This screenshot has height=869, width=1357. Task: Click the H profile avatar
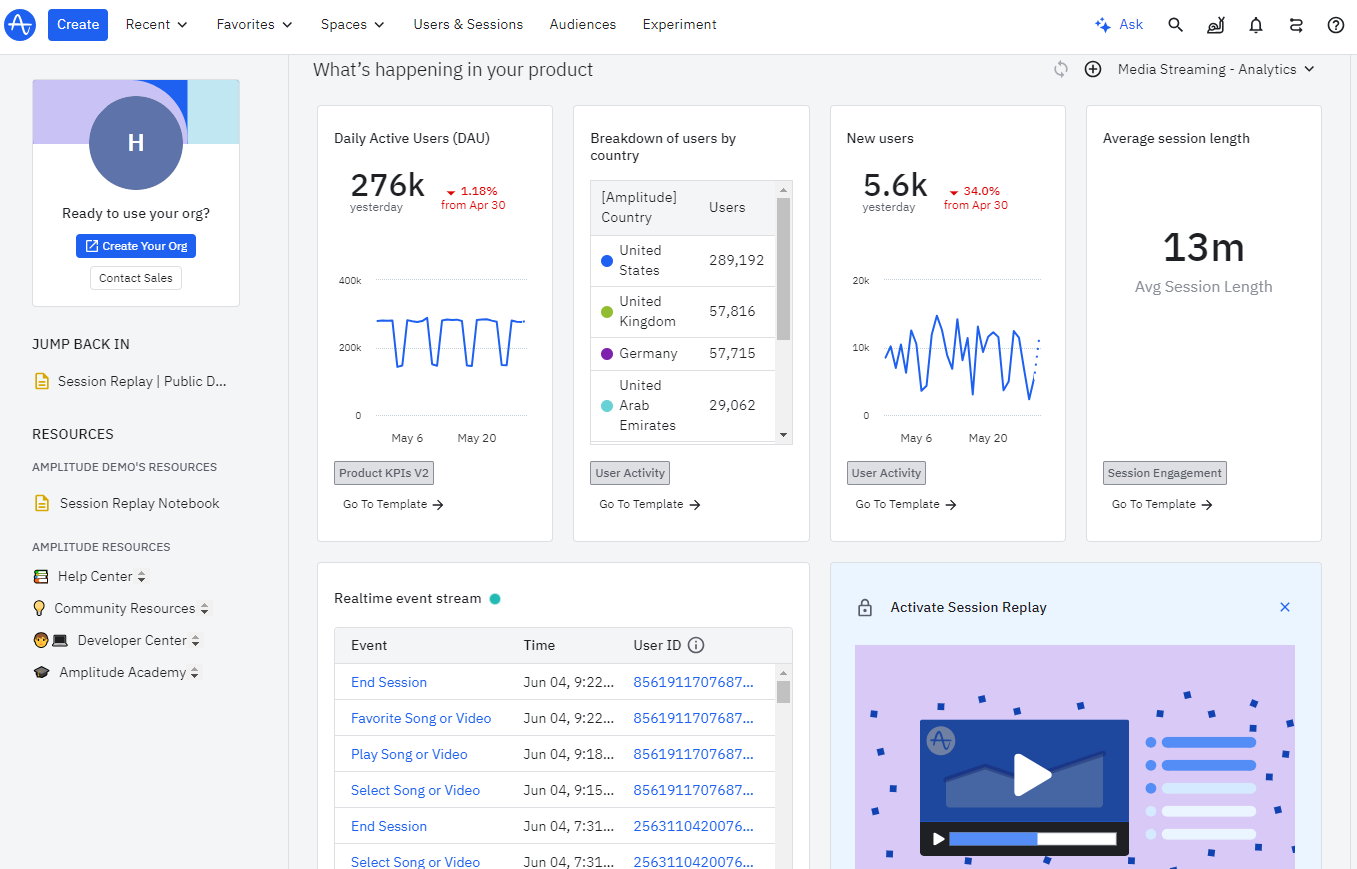click(136, 143)
